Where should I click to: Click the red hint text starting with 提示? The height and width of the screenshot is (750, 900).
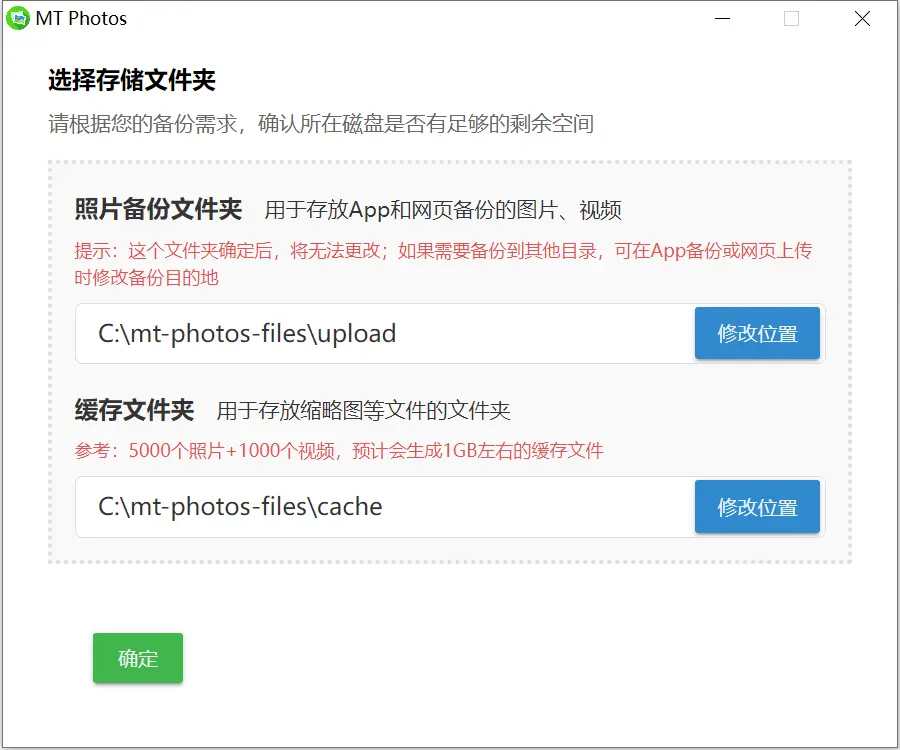pos(443,264)
